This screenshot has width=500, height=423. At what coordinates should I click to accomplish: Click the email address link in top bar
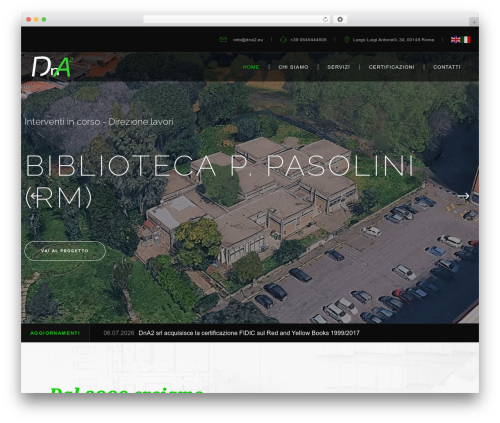(x=248, y=40)
